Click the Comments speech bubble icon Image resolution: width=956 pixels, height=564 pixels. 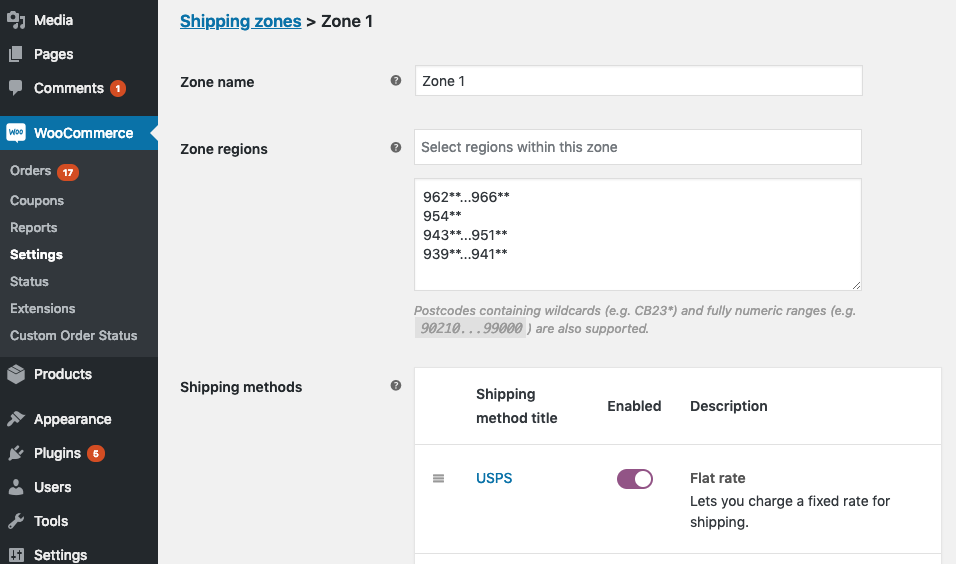16,88
